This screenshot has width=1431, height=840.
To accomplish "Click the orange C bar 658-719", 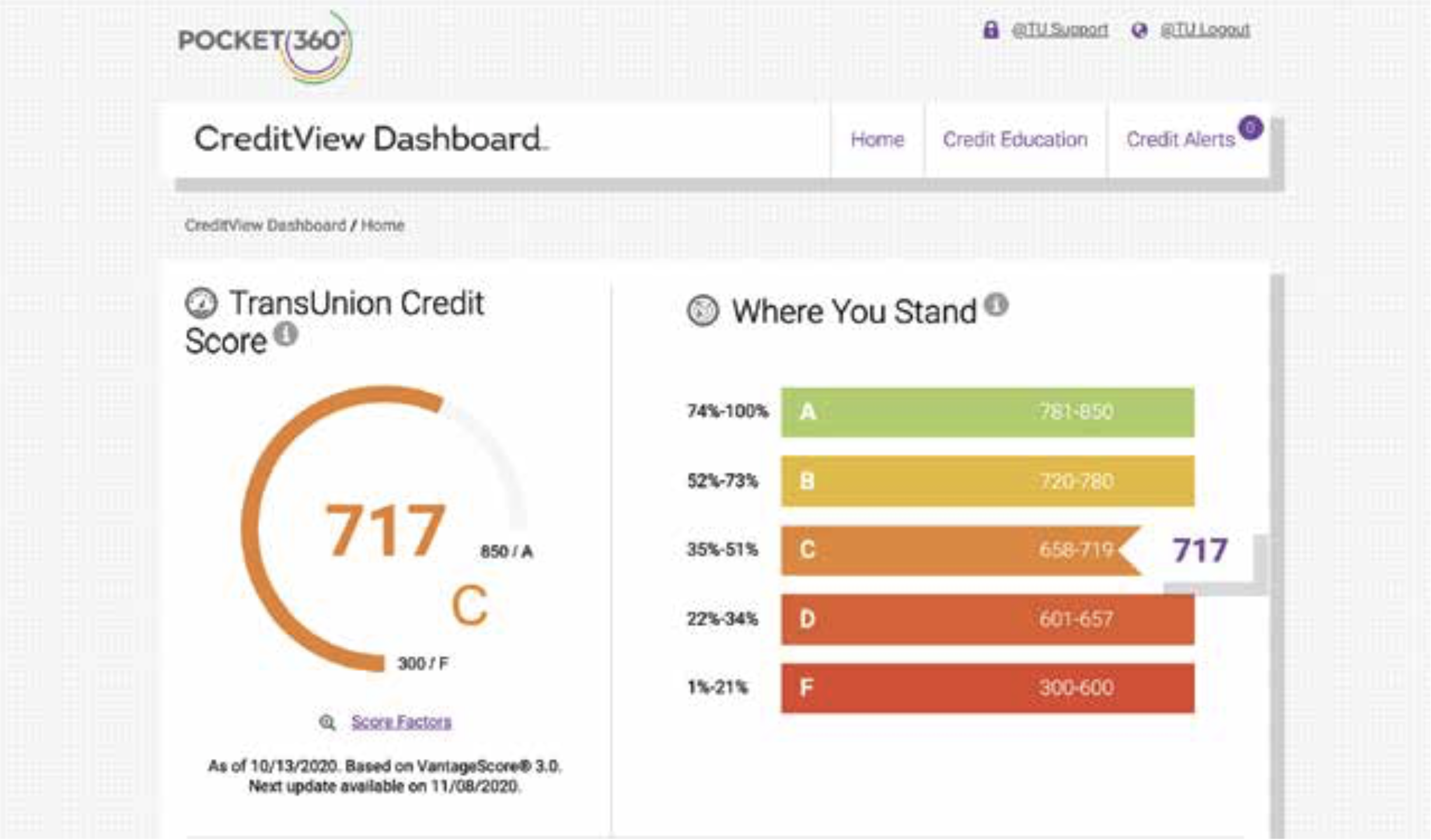I will tap(961, 550).
